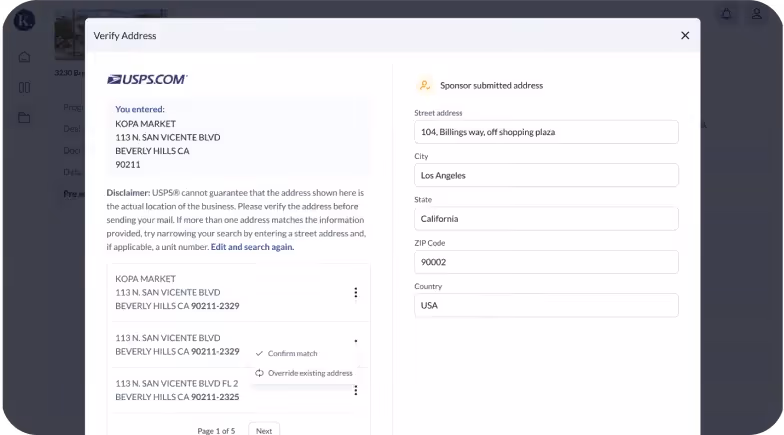Choose Override existing address option
This screenshot has height=435, width=784.
point(304,373)
